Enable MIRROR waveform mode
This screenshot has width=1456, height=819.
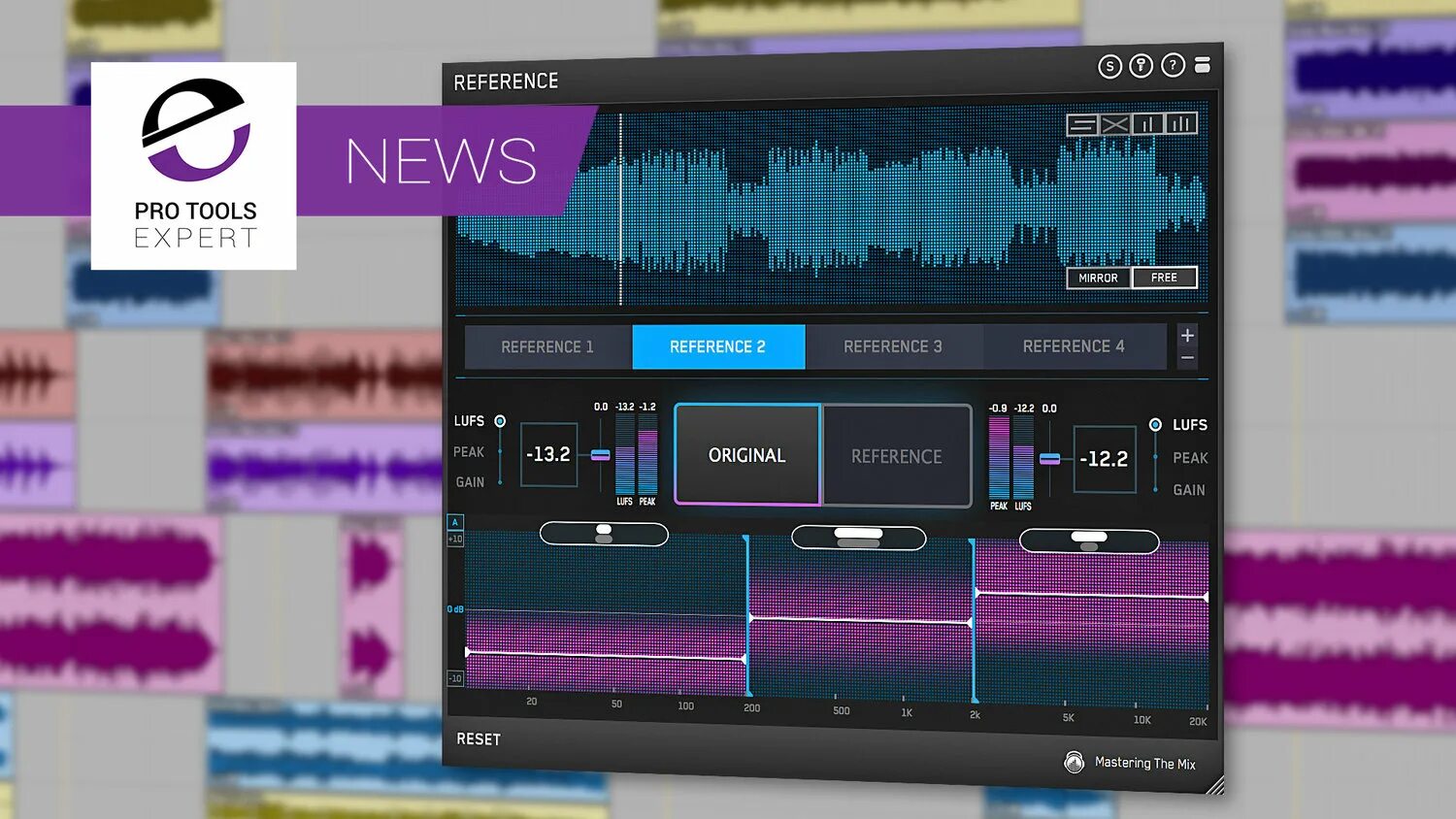click(x=1099, y=278)
